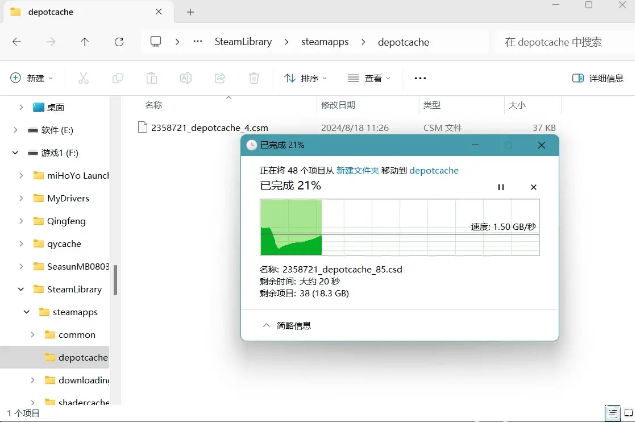Refresh the current folder view
The width and height of the screenshot is (635, 423).
[119, 42]
